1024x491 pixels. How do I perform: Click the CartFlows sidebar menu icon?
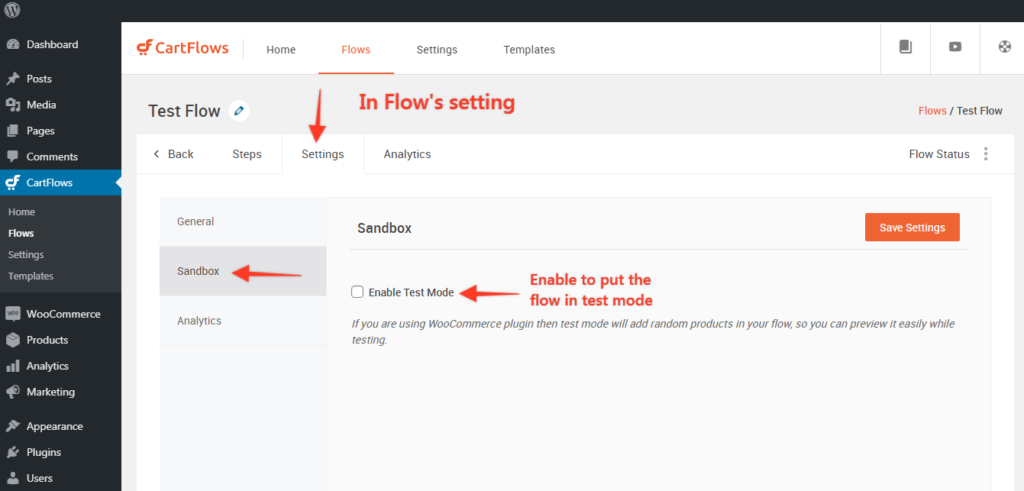[x=12, y=183]
